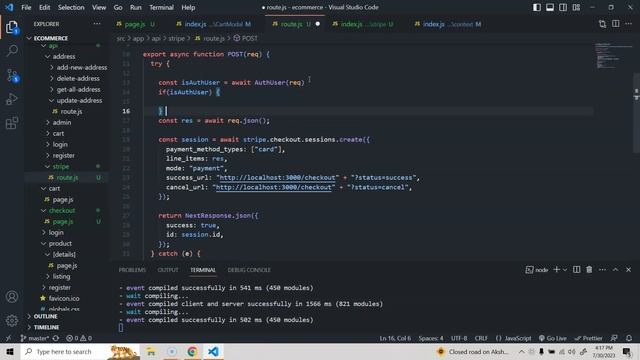Viewport: 640px width, 360px height.
Task: Kill terminal with trash icon
Action: [589, 270]
